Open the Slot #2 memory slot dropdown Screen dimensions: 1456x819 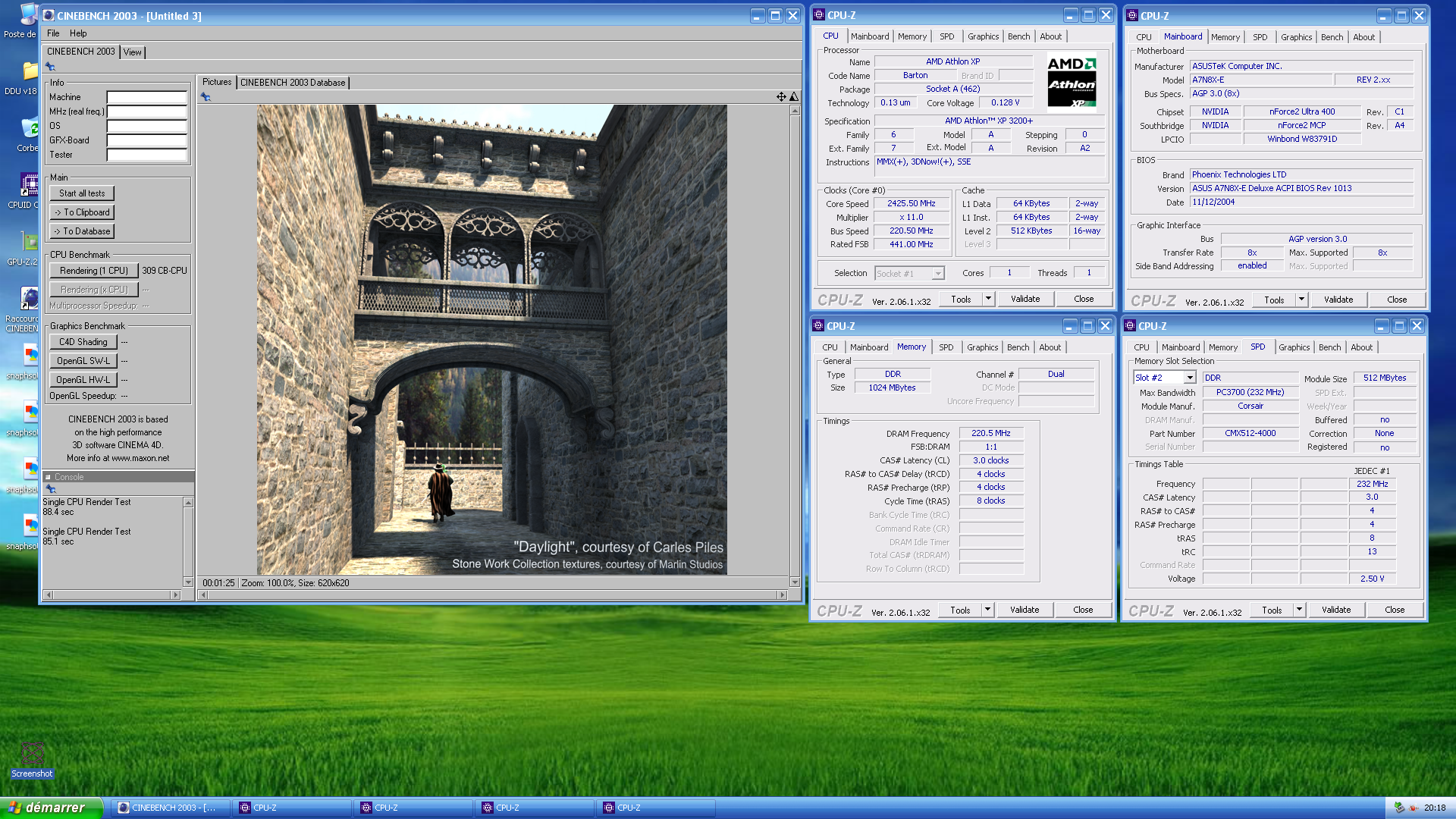(x=1190, y=378)
